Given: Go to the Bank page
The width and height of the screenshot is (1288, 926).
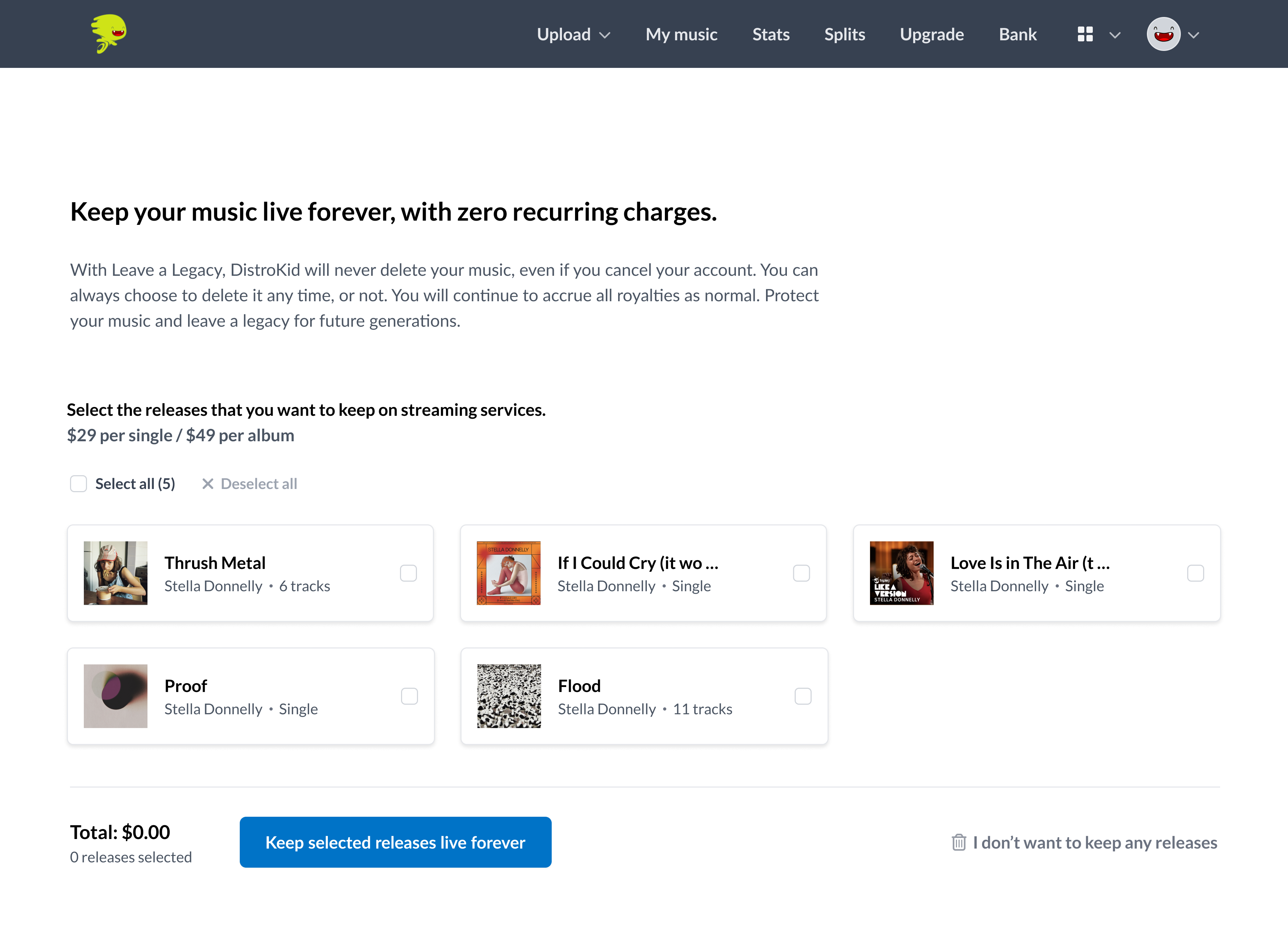Looking at the screenshot, I should (x=1018, y=35).
